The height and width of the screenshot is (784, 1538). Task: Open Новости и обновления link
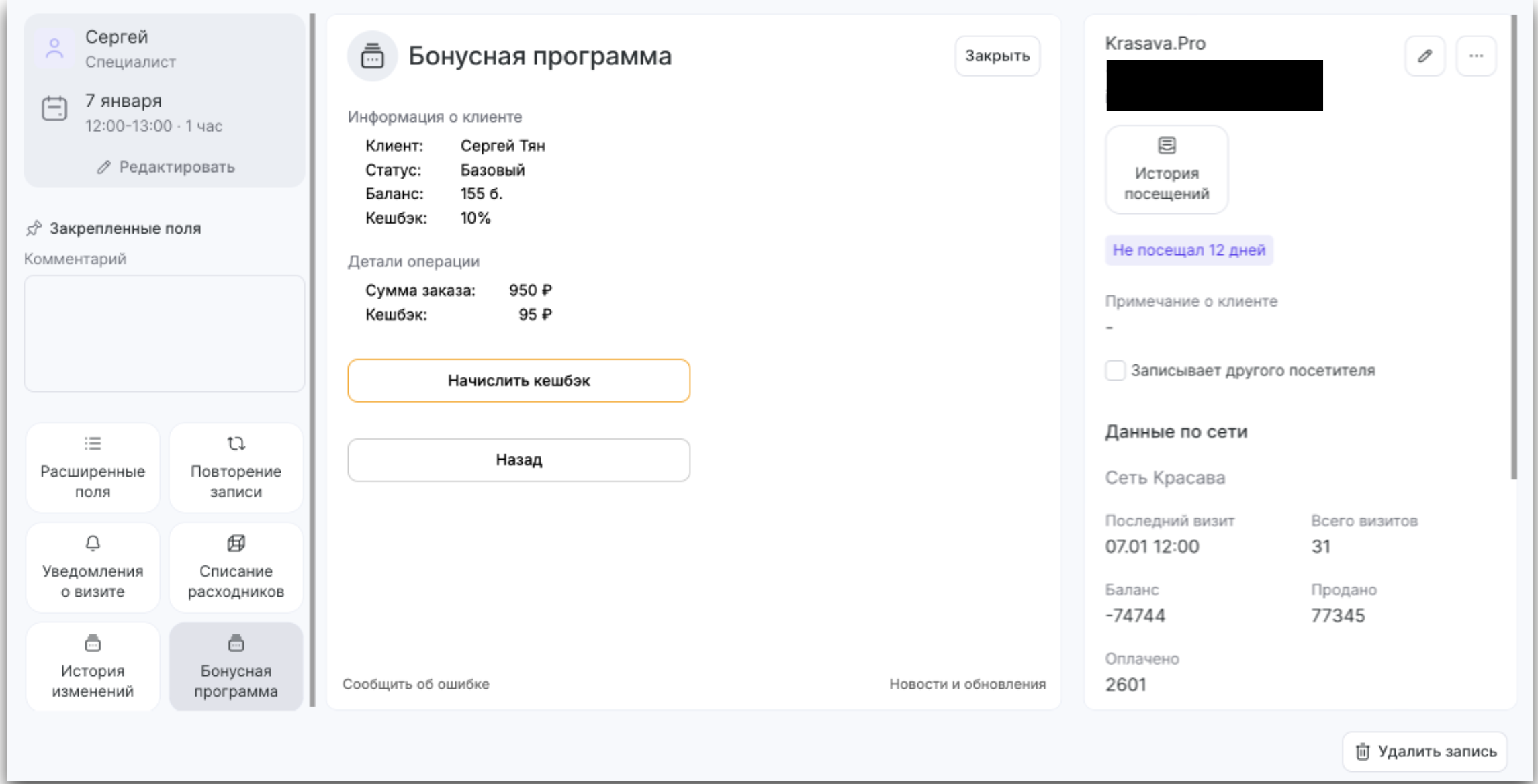tap(967, 684)
